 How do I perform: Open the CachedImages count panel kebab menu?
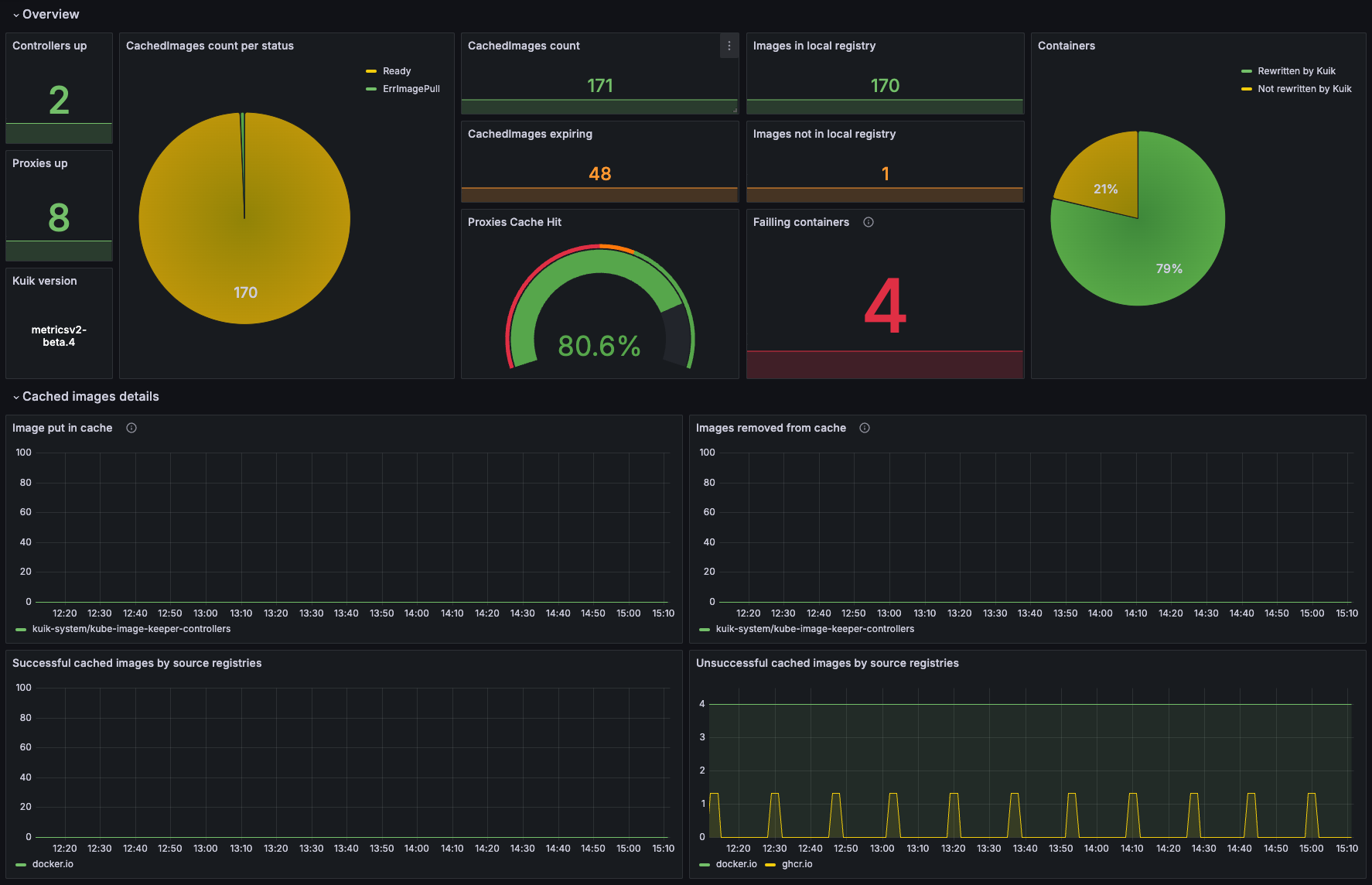729,46
